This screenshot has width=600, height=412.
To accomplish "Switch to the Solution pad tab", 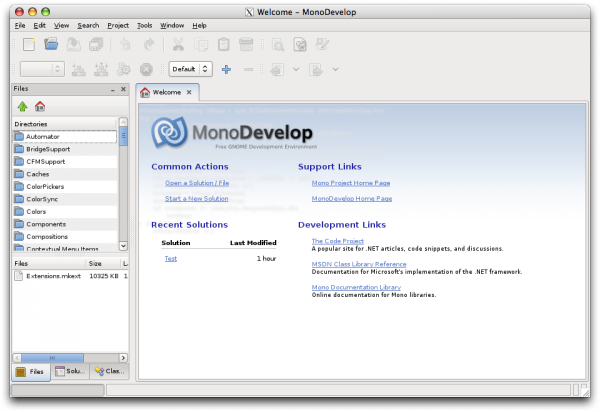I will click(70, 371).
